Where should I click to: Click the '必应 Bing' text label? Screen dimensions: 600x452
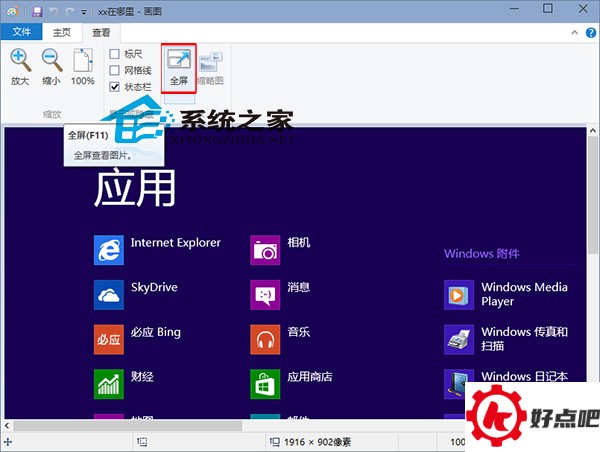[155, 332]
